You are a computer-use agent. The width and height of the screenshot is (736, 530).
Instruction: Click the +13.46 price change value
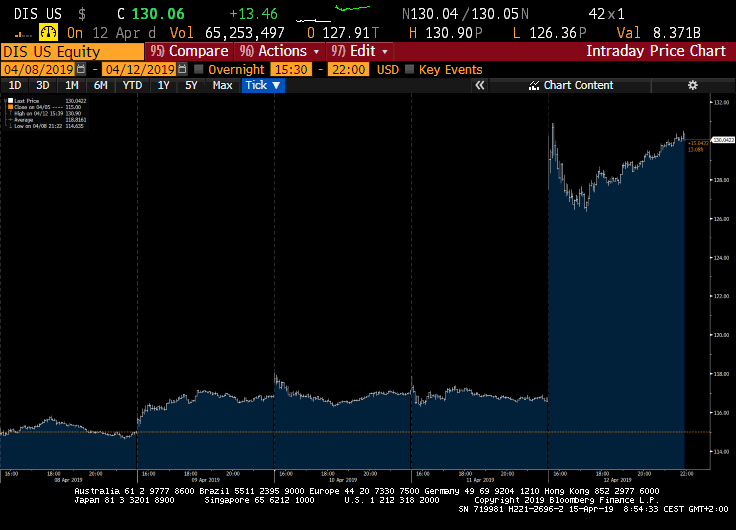(253, 14)
